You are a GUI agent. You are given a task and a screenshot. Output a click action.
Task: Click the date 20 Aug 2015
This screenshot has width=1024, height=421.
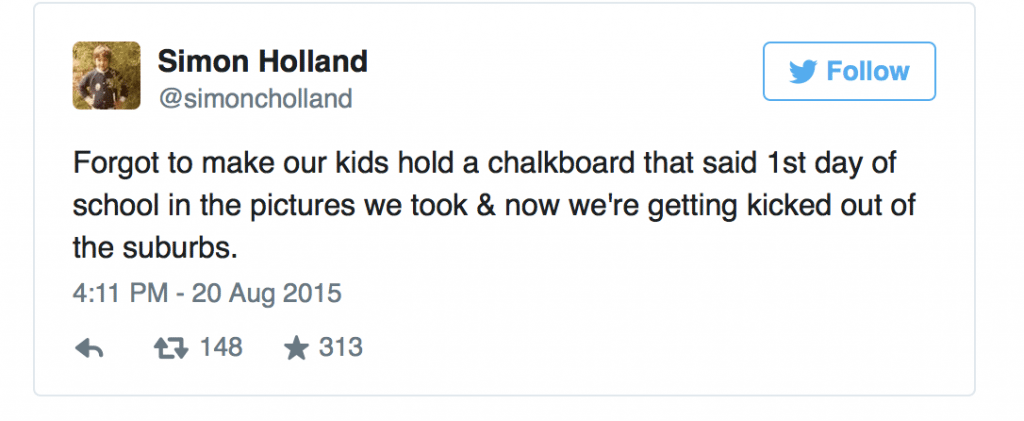(x=266, y=294)
